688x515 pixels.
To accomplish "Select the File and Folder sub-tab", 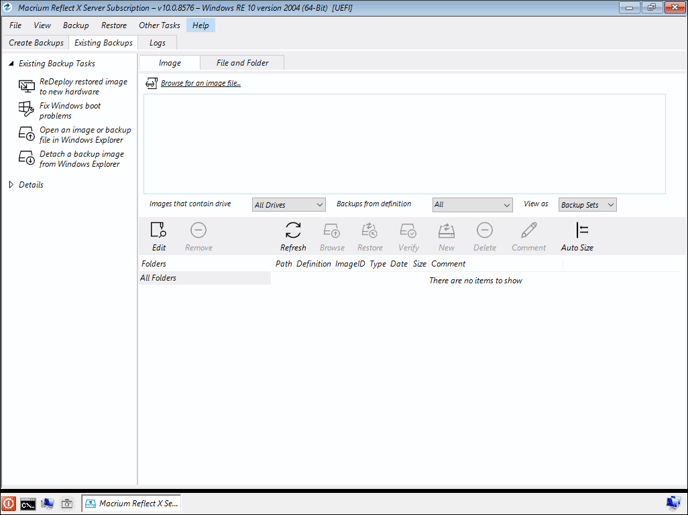I will pos(242,63).
